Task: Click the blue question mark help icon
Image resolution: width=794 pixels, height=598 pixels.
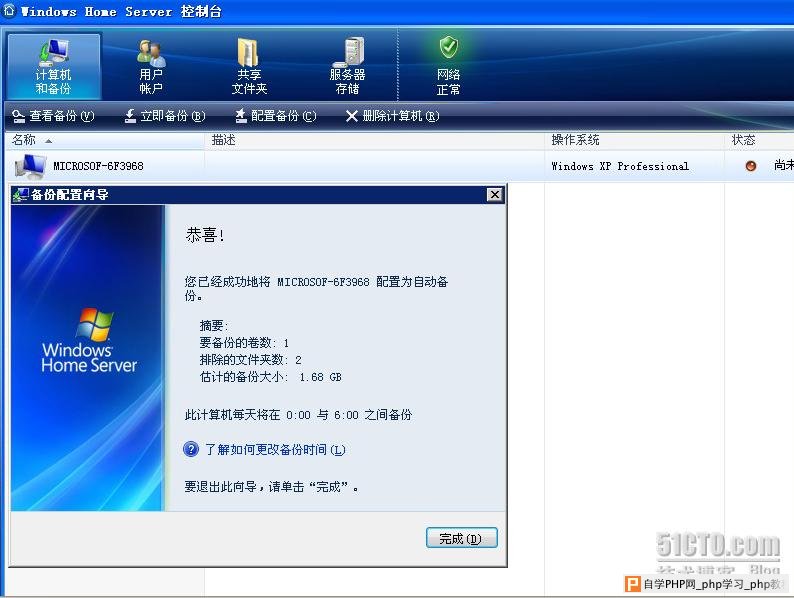Action: 191,449
